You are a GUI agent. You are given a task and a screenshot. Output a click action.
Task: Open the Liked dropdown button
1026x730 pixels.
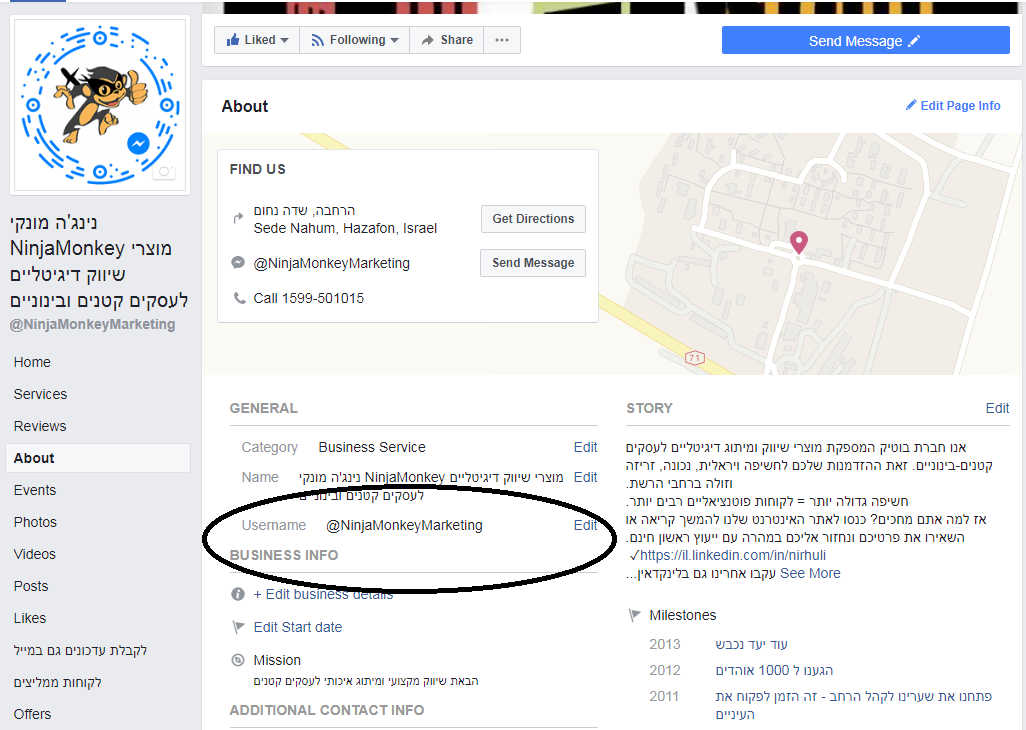click(x=257, y=40)
